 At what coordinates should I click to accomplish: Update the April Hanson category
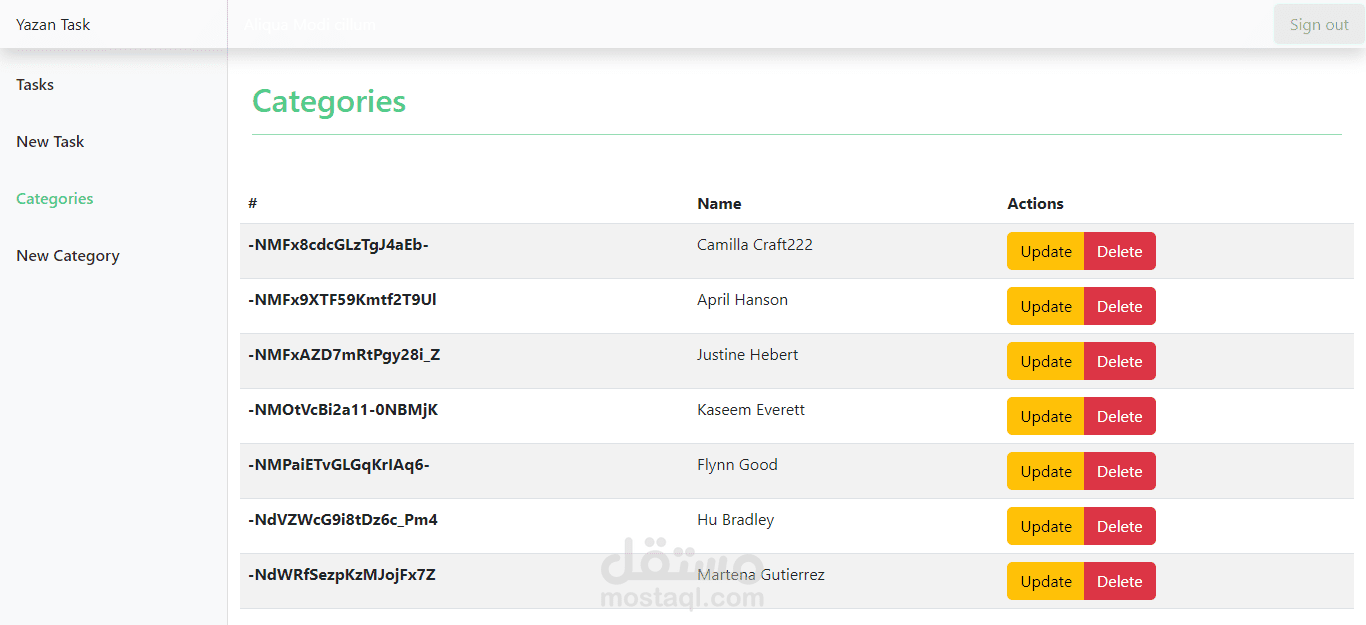pyautogui.click(x=1045, y=307)
